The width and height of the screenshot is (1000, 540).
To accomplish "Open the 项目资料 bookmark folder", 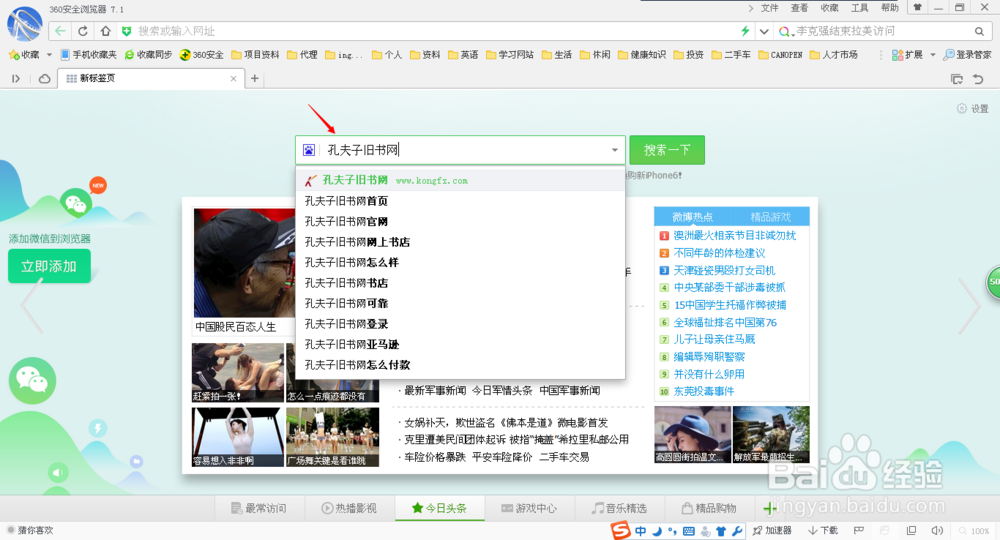I will pos(255,55).
